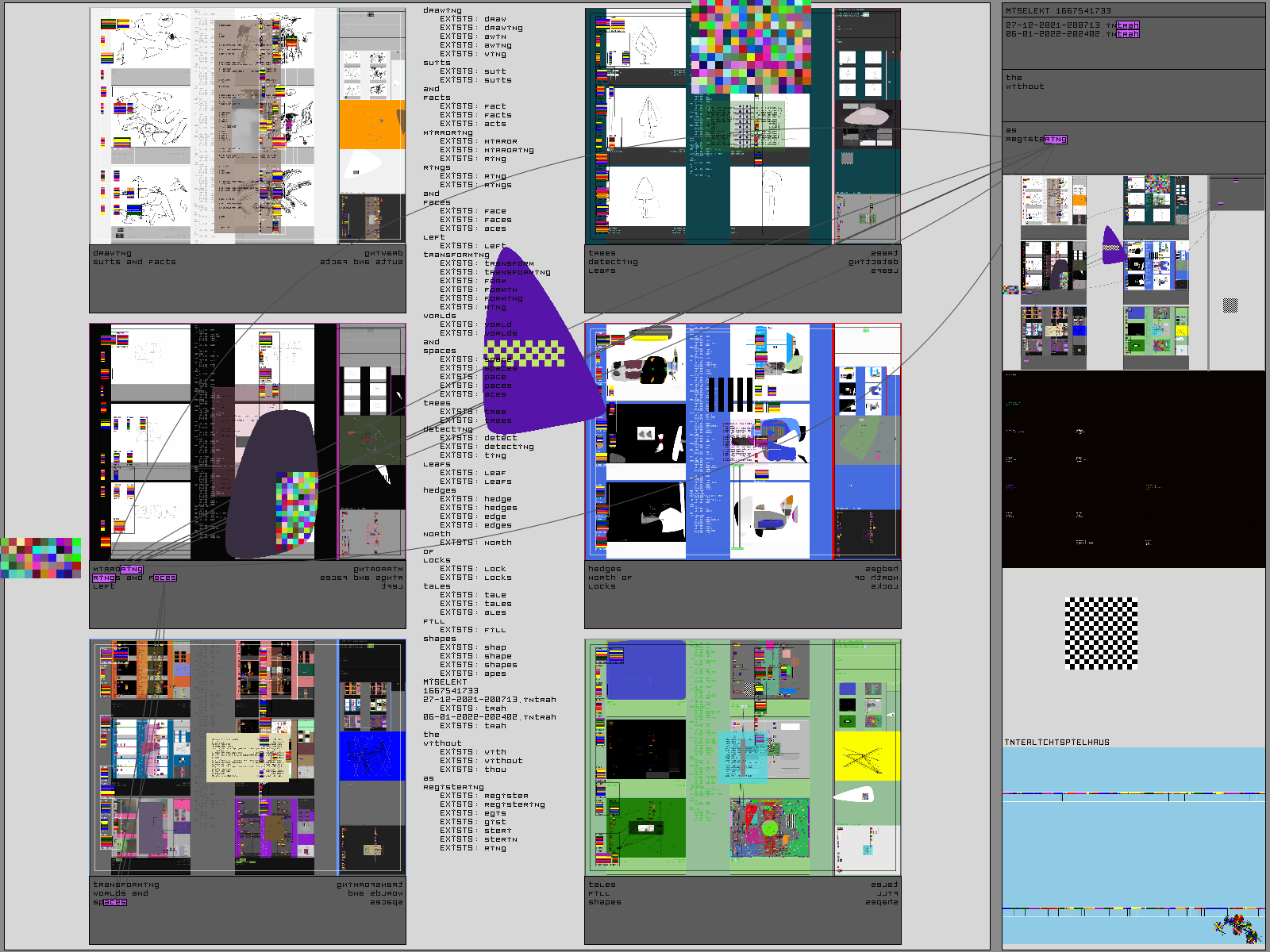Click the multicolor swatch grid at the left edge

[x=40, y=558]
